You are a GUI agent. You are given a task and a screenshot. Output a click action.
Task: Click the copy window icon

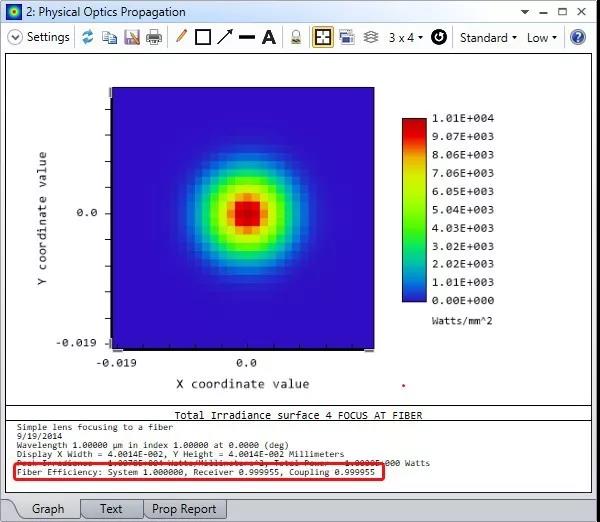coord(110,37)
